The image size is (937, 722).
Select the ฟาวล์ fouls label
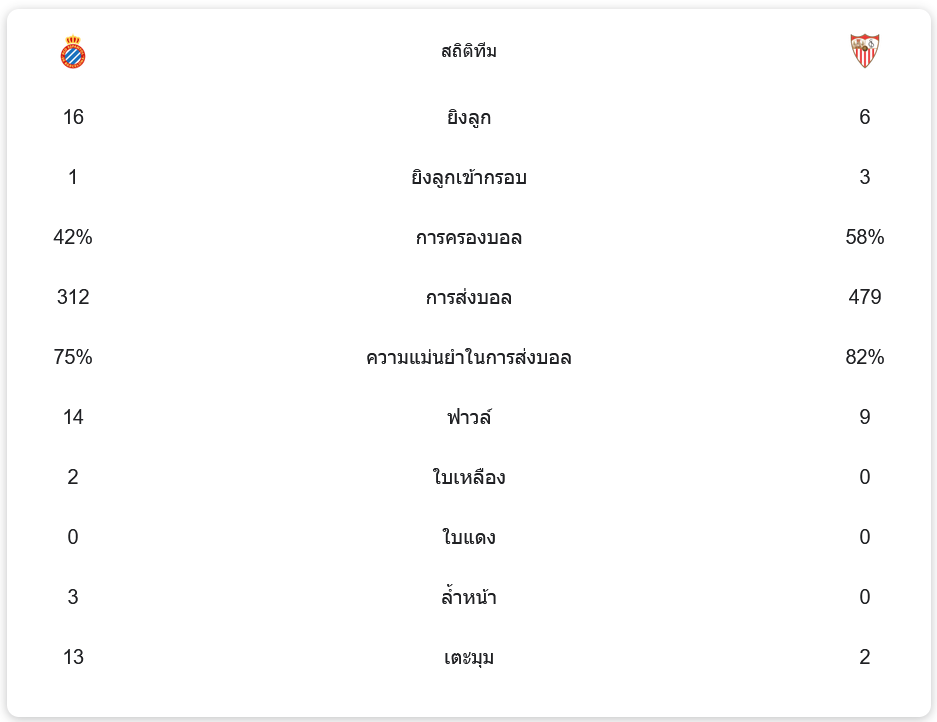[468, 417]
